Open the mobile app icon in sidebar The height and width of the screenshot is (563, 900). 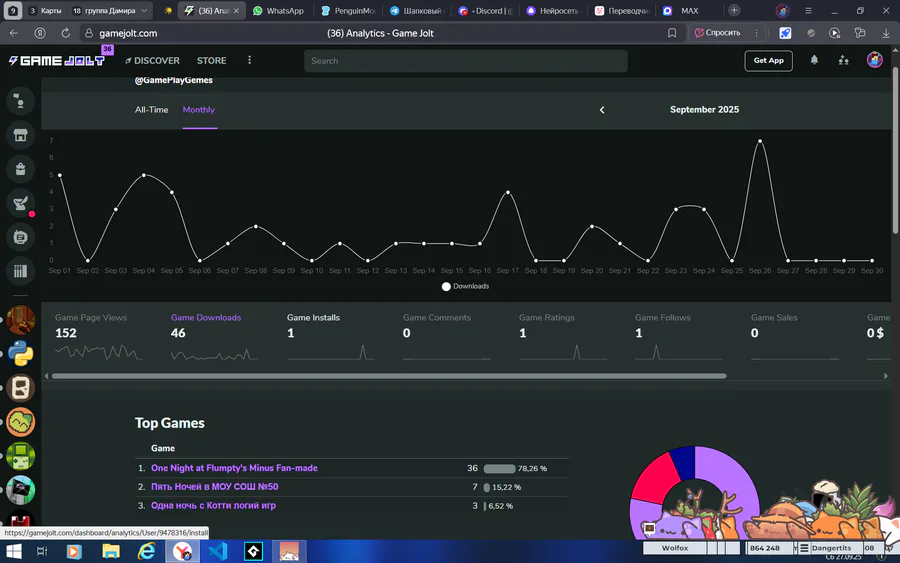coord(20,237)
